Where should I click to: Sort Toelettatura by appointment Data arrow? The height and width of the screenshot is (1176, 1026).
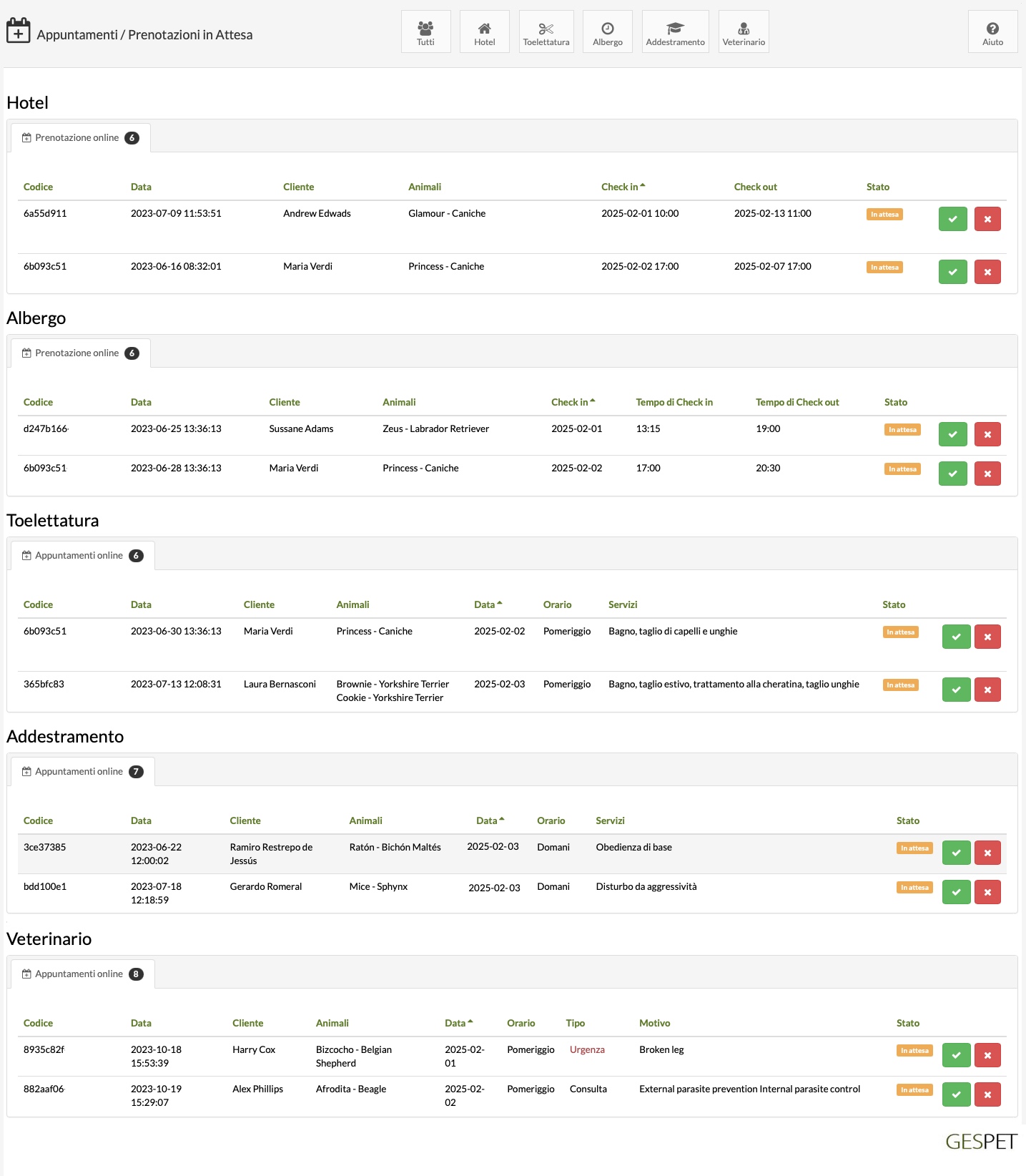pos(488,604)
